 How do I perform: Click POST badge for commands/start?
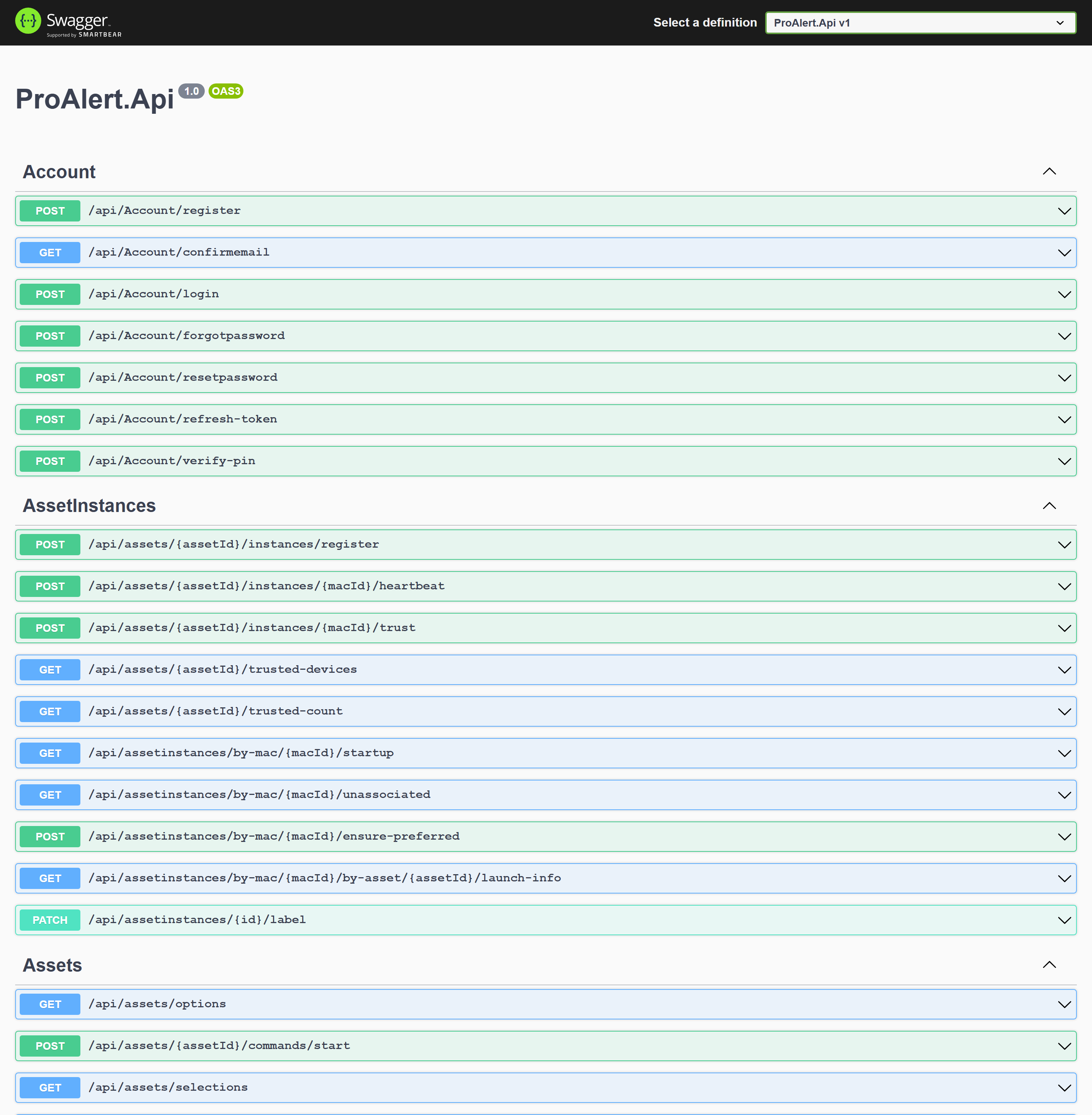point(50,1046)
